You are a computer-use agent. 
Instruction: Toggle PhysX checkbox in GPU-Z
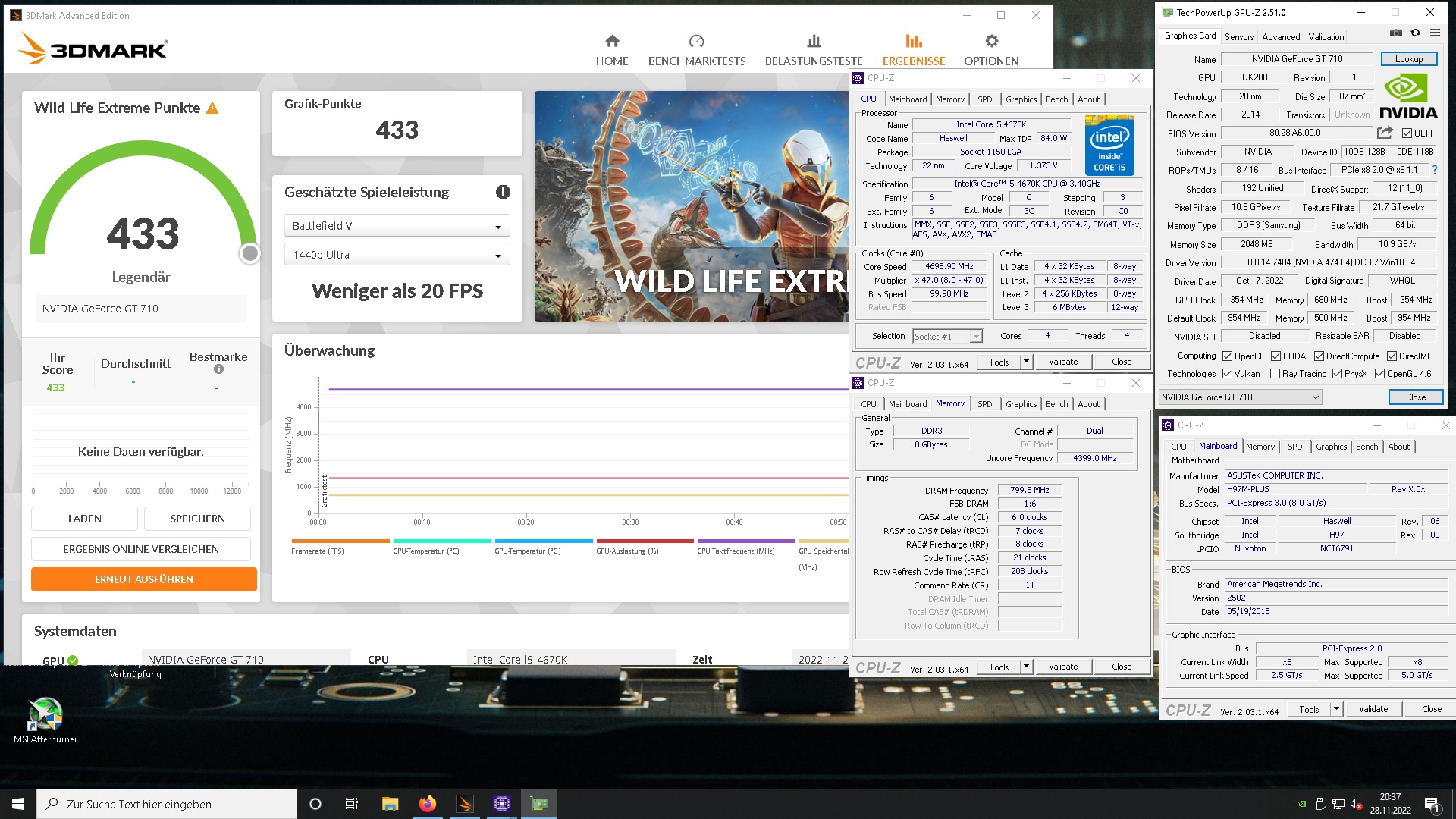[1337, 374]
